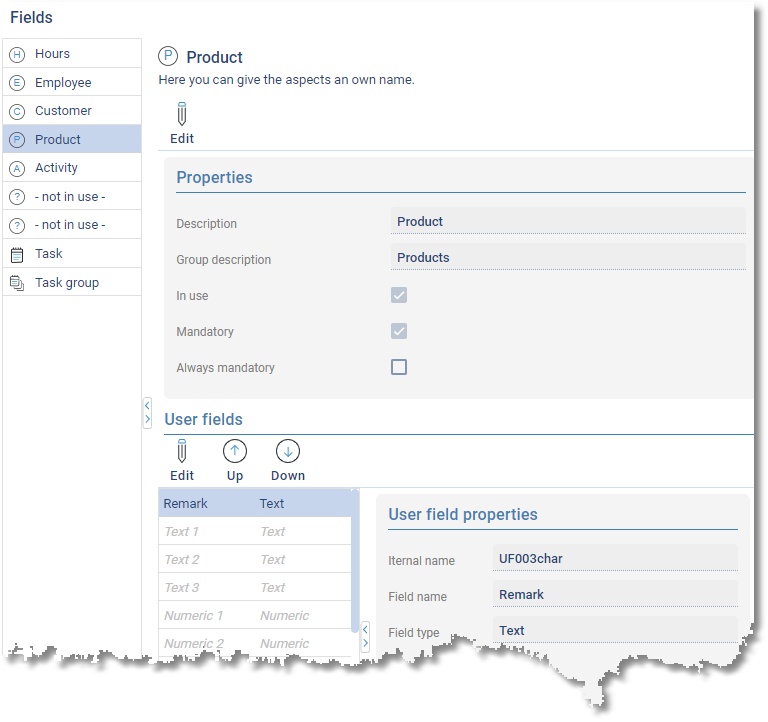The height and width of the screenshot is (722, 768).
Task: Toggle the In use checkbox
Action: 399,295
